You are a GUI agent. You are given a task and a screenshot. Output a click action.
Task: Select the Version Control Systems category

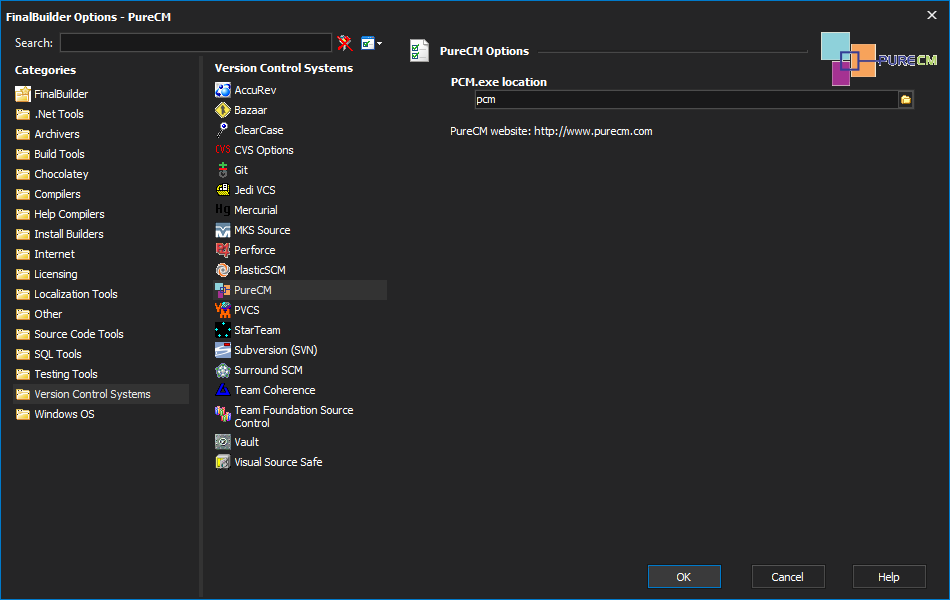click(x=101, y=394)
